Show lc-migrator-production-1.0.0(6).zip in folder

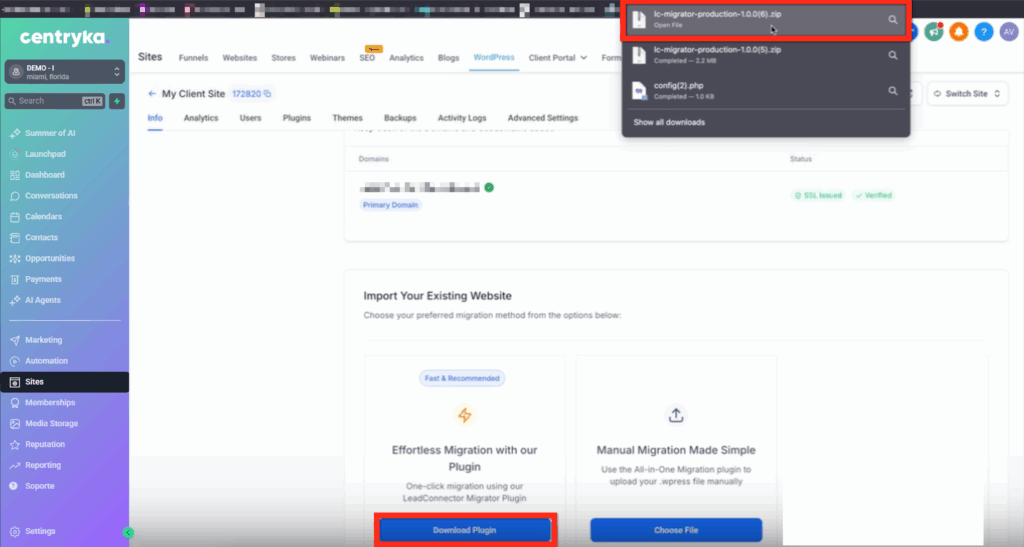point(892,20)
